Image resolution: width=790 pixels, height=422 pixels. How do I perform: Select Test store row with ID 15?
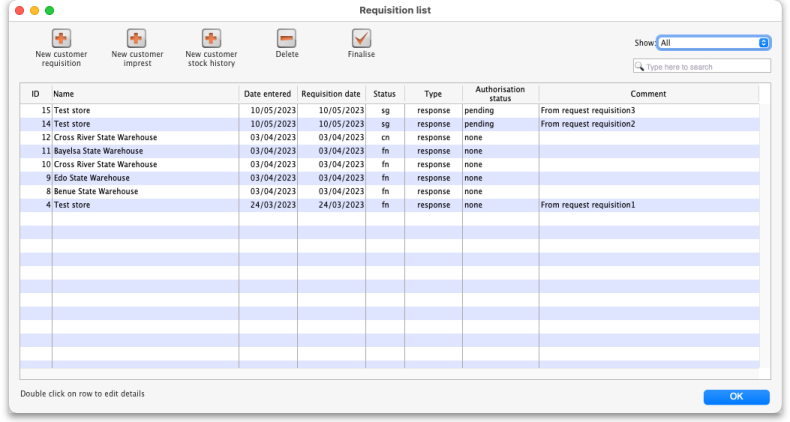pyautogui.click(x=389, y=110)
